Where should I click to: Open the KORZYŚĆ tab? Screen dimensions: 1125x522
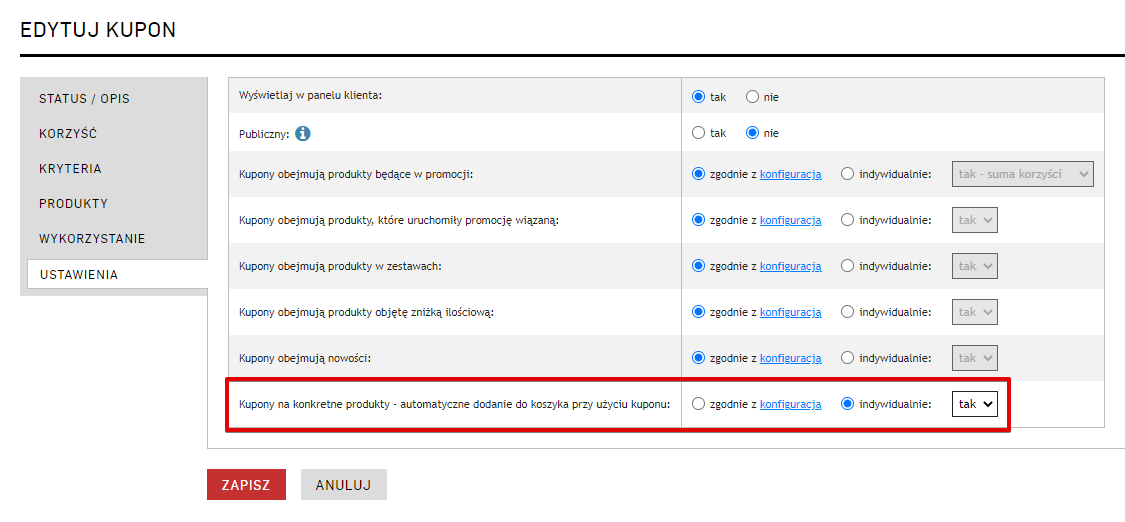coord(68,134)
